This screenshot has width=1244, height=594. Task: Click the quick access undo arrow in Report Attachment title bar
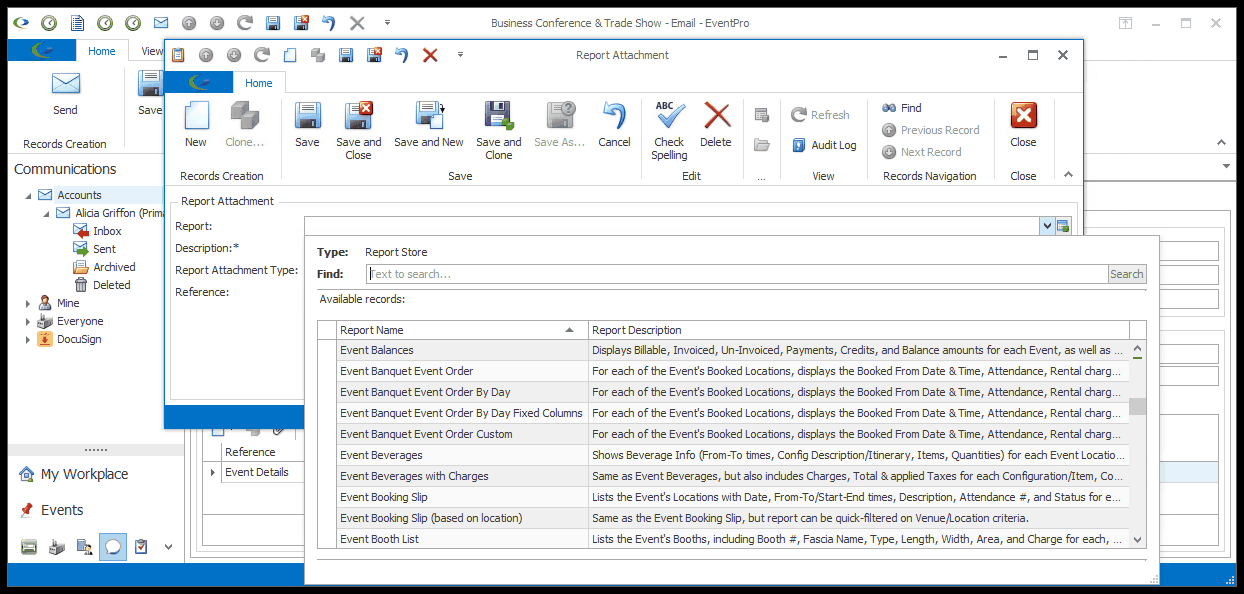[401, 55]
